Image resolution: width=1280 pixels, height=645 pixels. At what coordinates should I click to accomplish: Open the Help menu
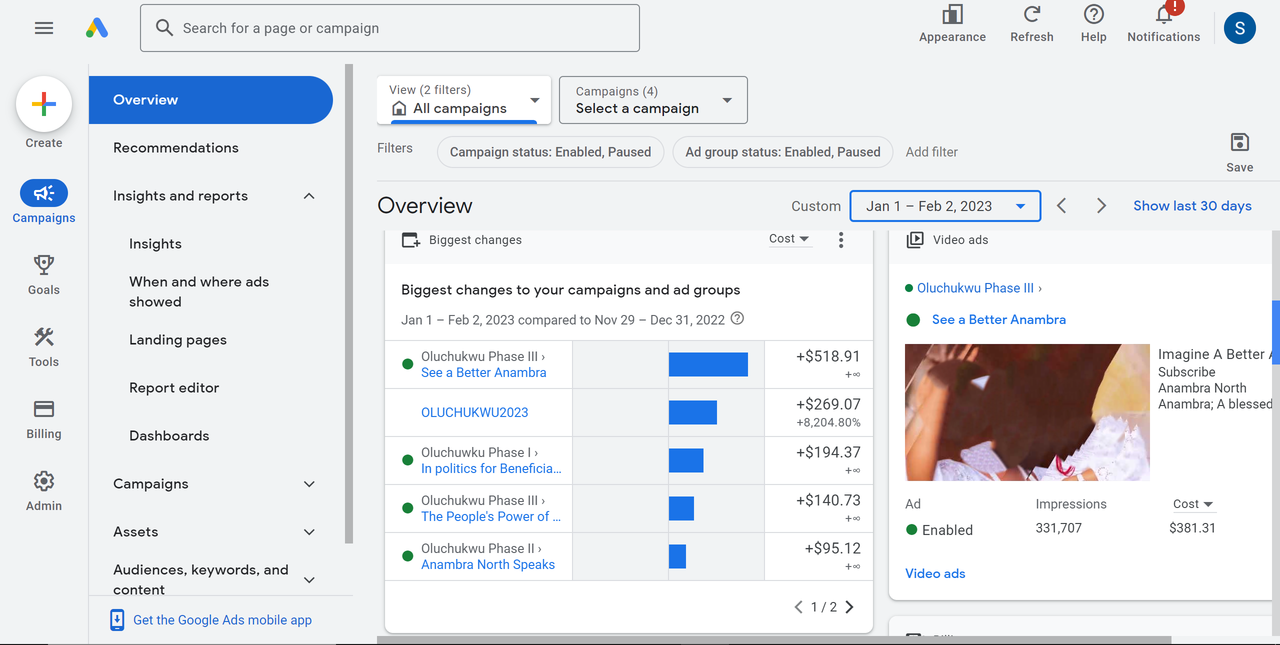tap(1094, 24)
